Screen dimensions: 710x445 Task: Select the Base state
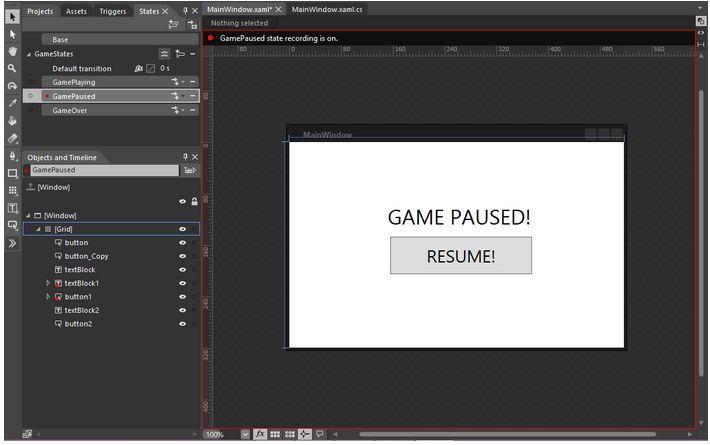click(x=120, y=40)
